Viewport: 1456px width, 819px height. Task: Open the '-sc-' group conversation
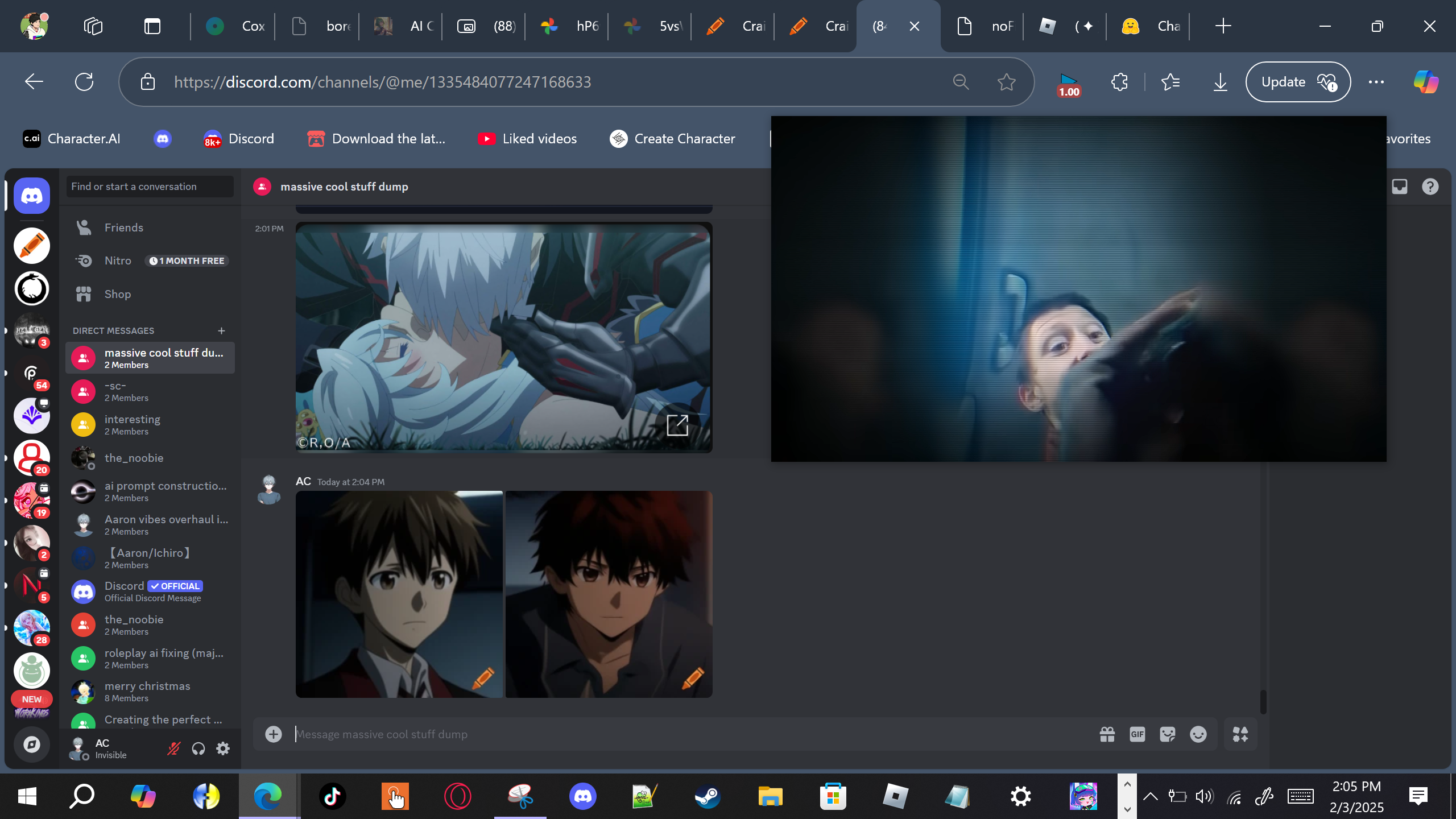coord(150,391)
